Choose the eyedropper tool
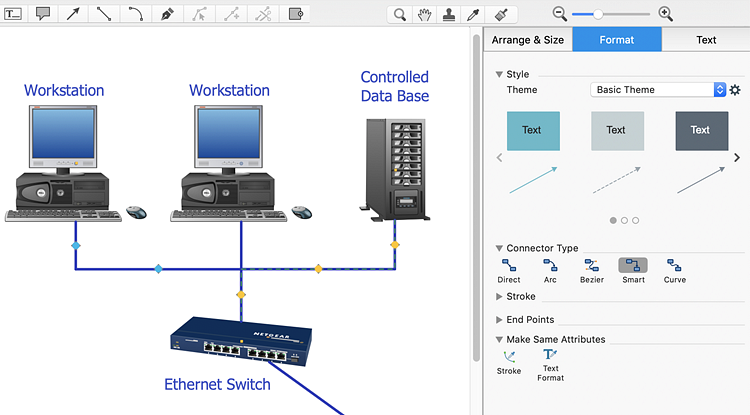This screenshot has height=415, width=750. [473, 15]
